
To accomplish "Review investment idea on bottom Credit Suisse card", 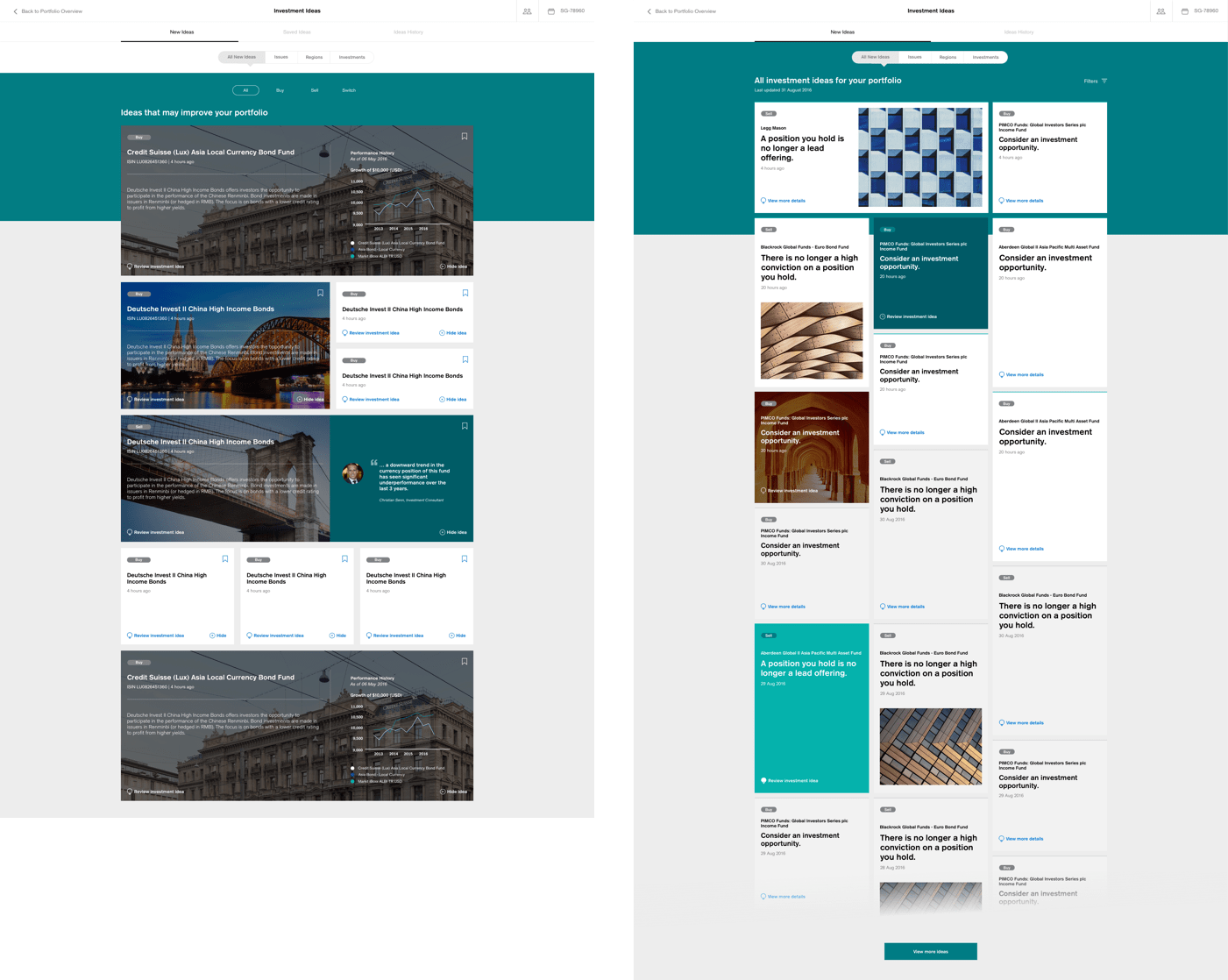I will pyautogui.click(x=156, y=792).
